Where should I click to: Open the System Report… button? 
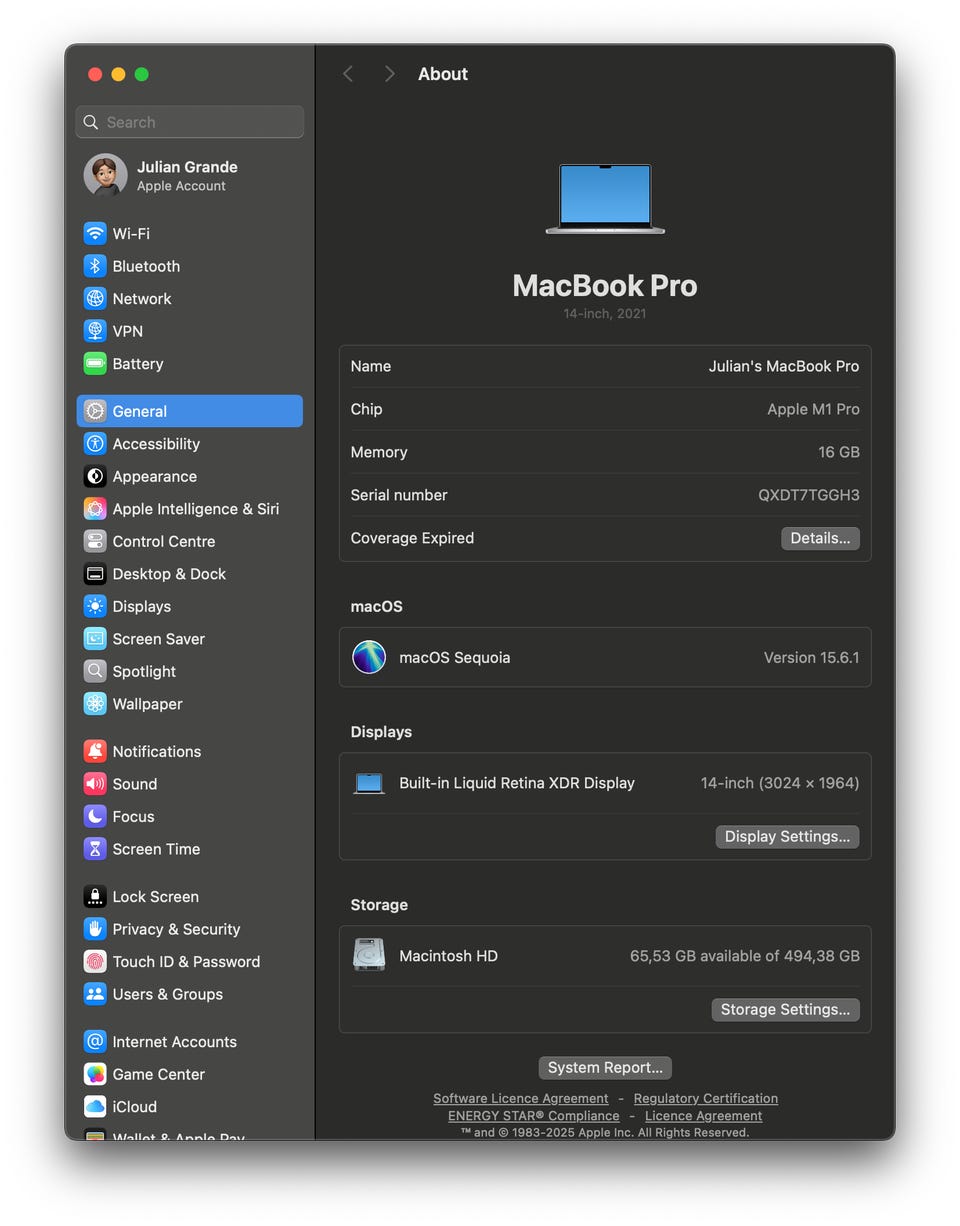605,1067
